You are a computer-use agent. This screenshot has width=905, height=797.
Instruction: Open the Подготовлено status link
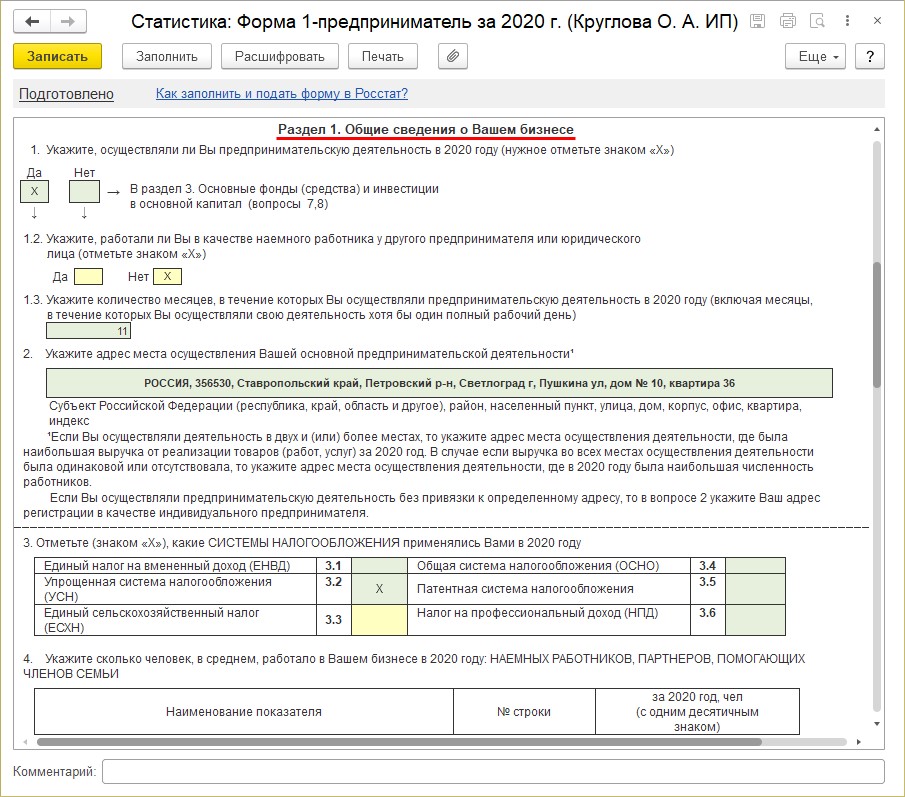pos(66,94)
